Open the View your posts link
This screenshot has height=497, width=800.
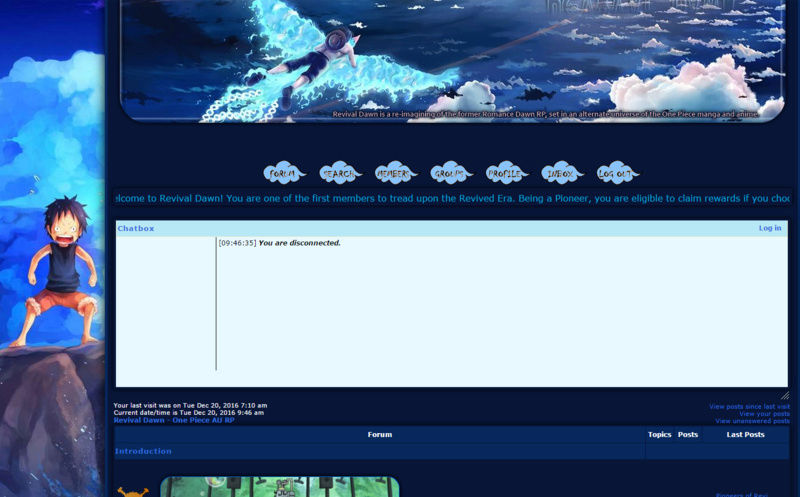point(764,414)
